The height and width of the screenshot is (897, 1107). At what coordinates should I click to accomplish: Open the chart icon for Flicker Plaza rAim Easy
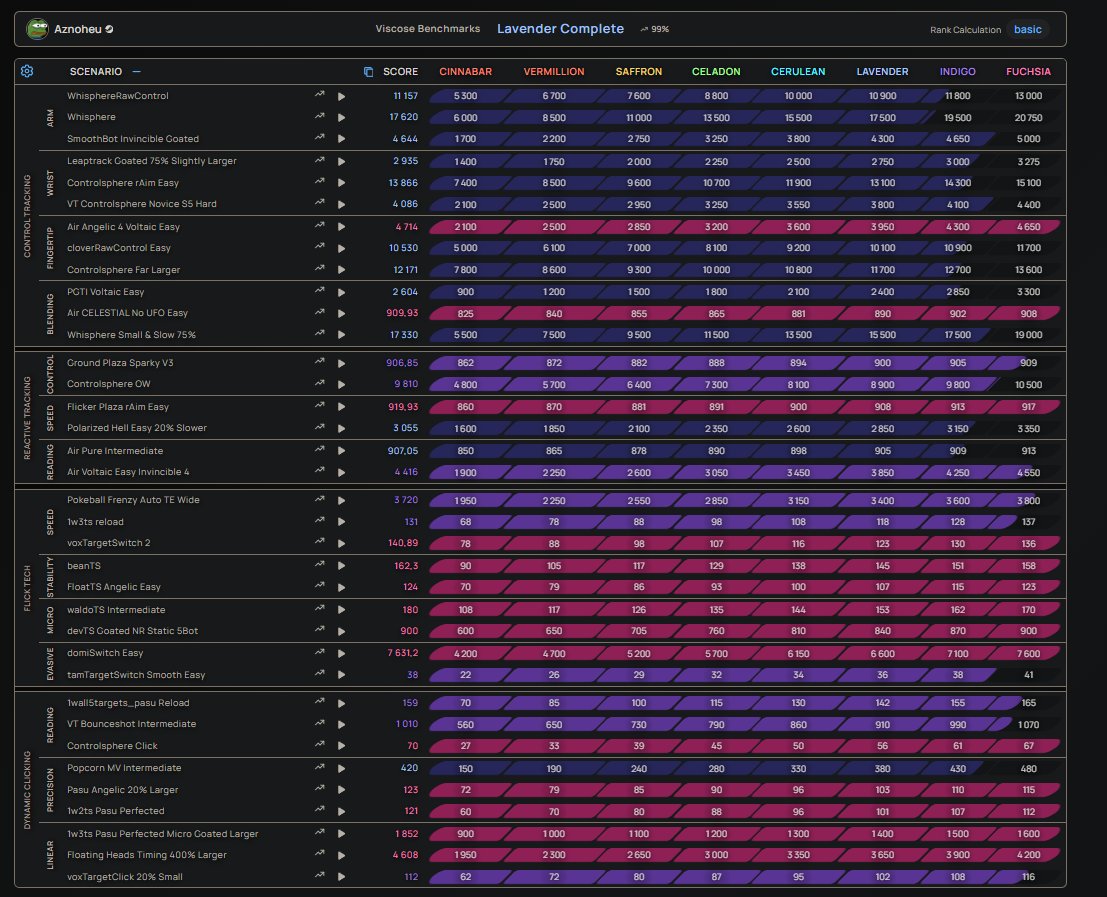click(320, 406)
